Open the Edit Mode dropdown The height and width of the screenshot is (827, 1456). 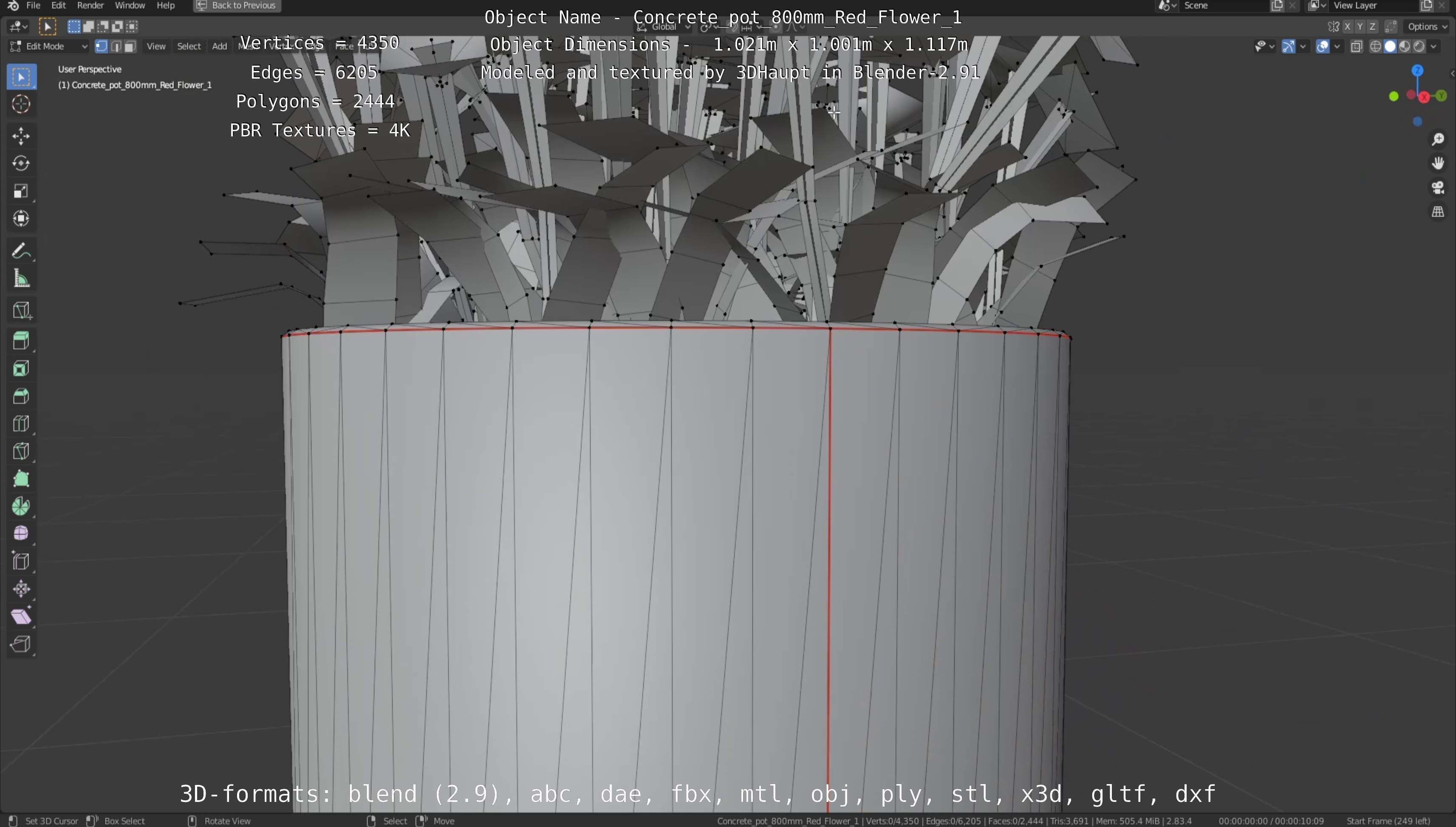tap(49, 47)
